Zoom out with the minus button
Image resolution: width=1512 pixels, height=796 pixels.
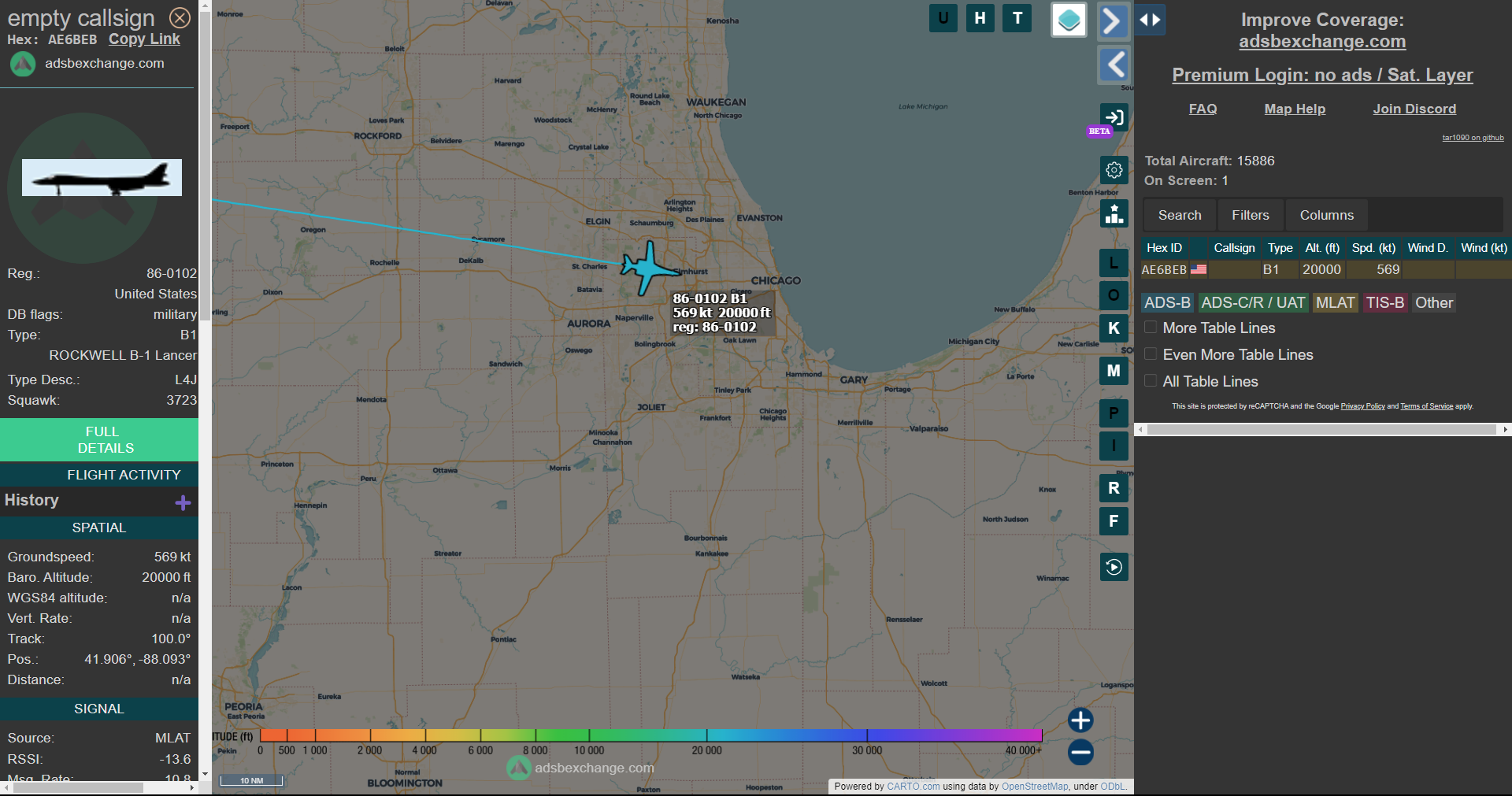pos(1080,753)
